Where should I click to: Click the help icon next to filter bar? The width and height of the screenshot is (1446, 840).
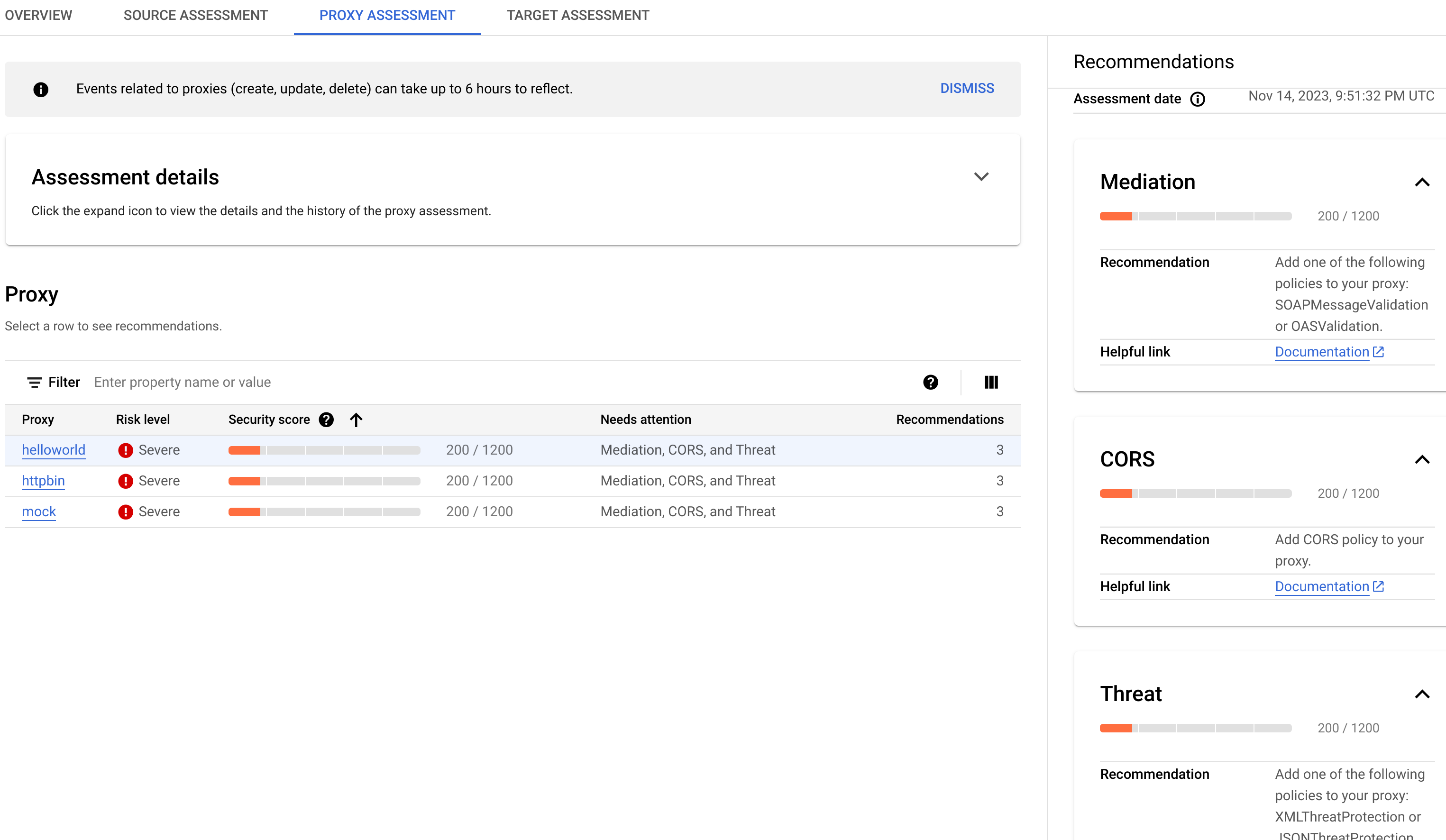(x=930, y=381)
